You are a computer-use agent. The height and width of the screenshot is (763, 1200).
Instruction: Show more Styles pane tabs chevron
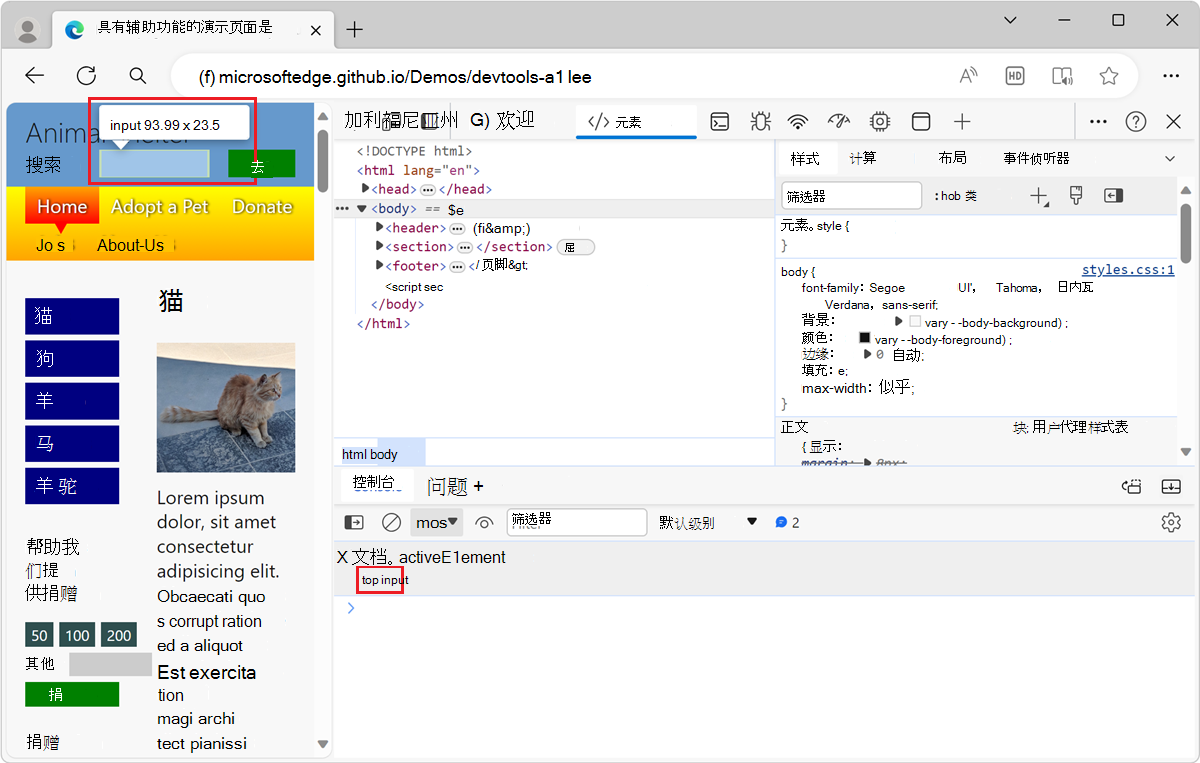[1170, 158]
